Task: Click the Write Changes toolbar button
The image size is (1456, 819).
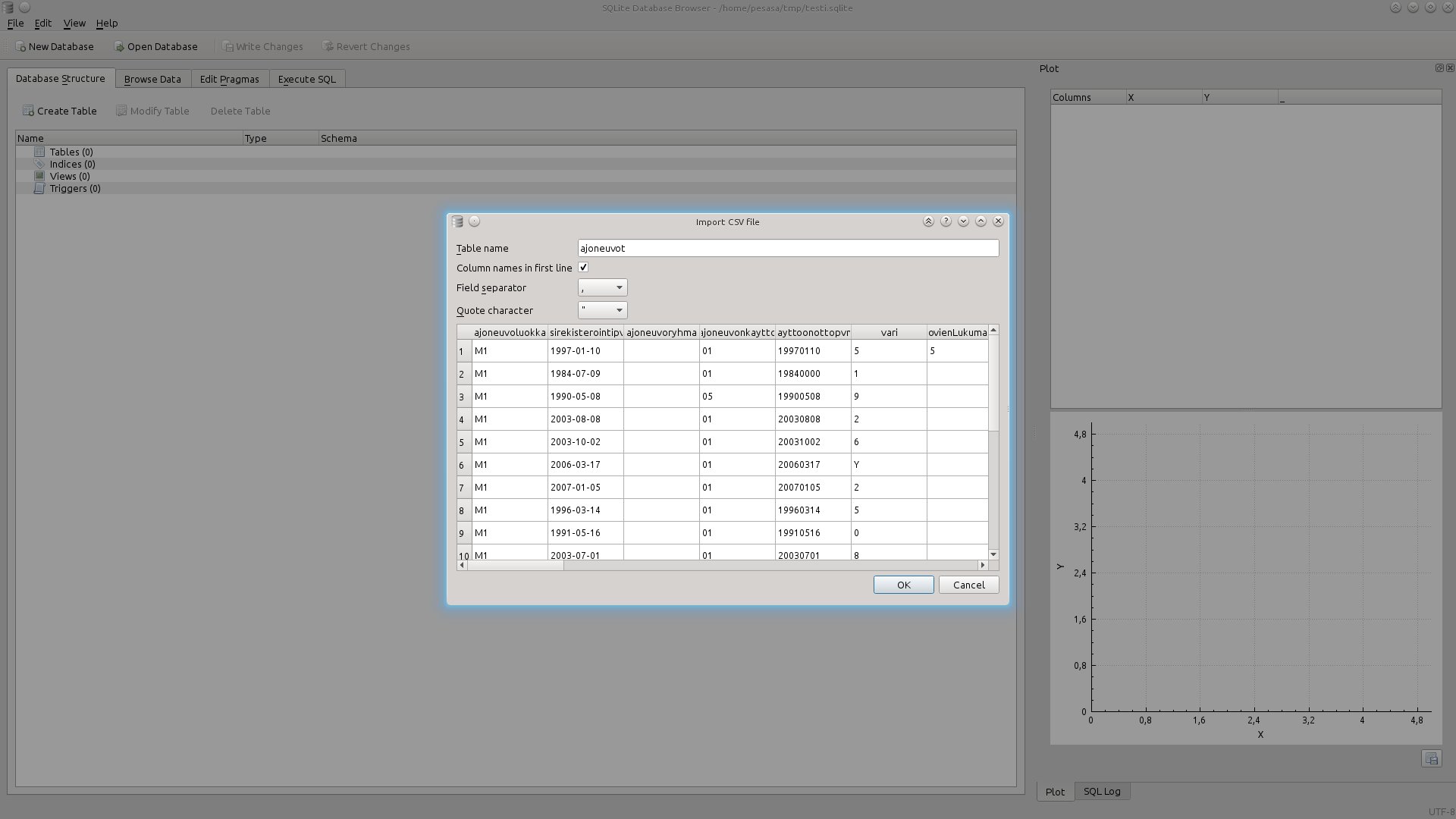Action: [x=262, y=46]
